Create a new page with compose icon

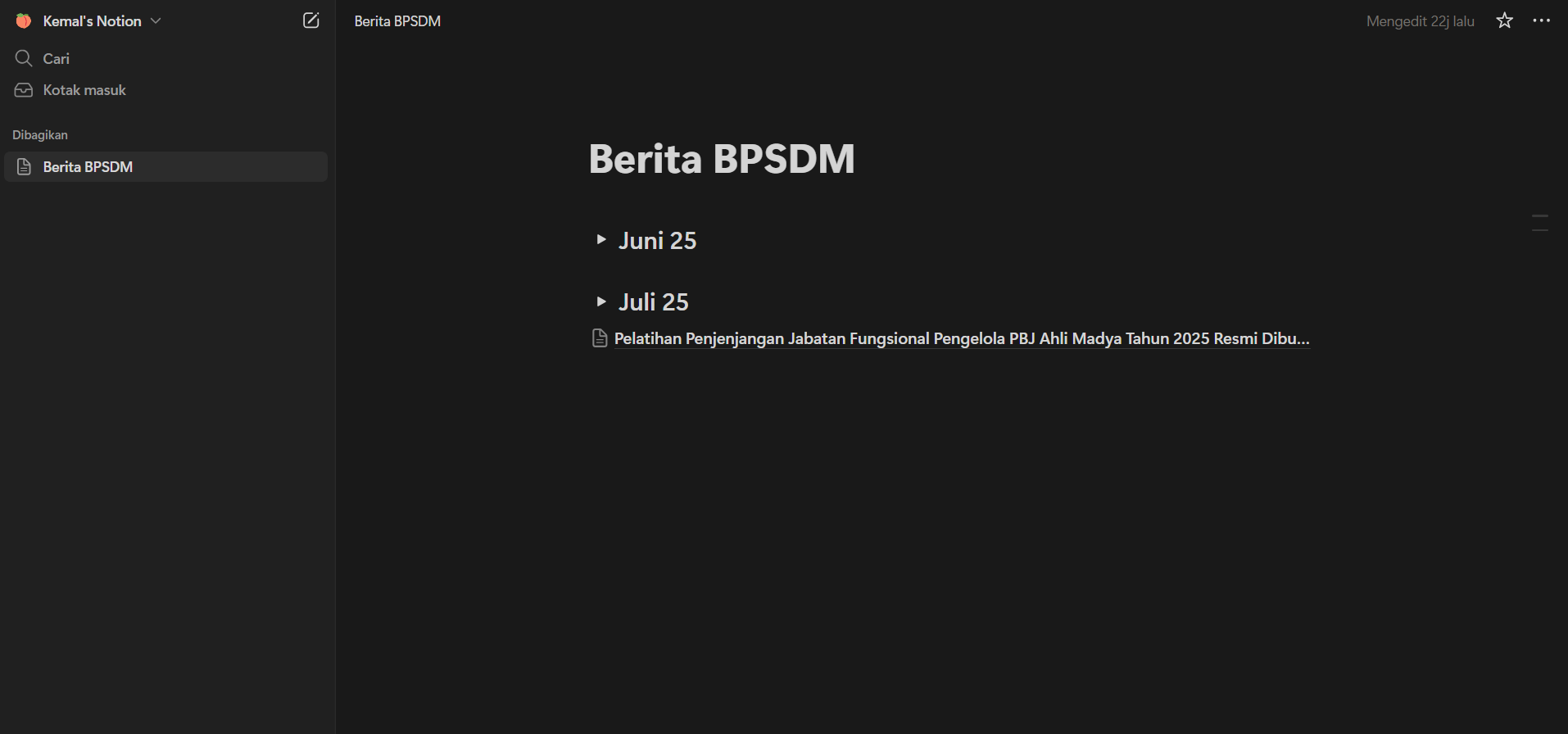(x=311, y=21)
